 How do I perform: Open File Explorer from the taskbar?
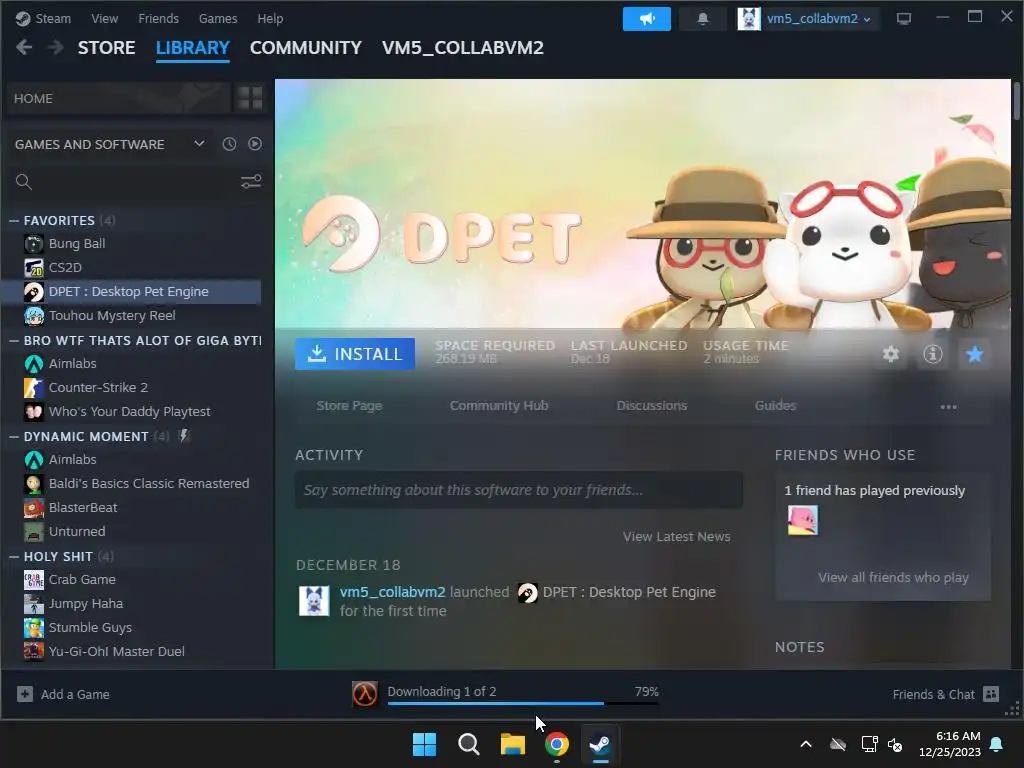coord(513,744)
